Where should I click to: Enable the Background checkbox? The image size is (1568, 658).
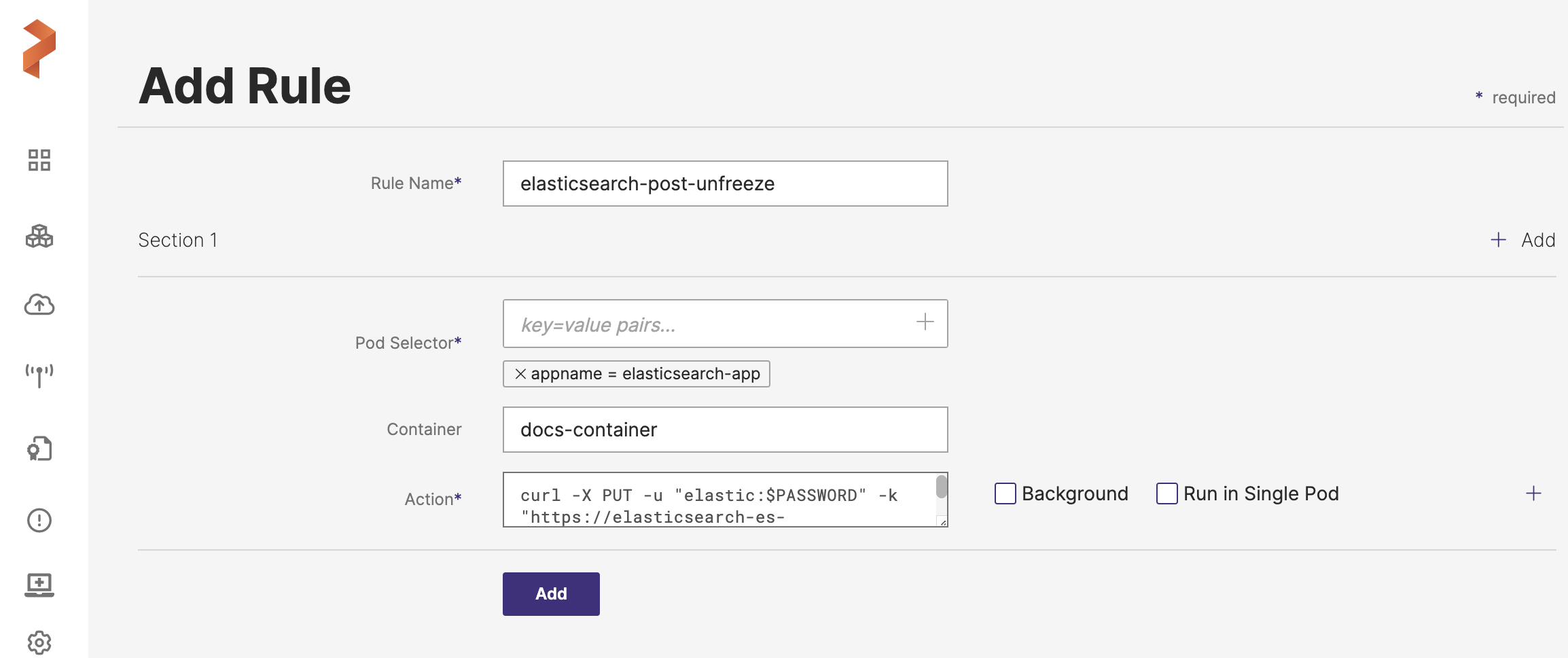point(1005,493)
